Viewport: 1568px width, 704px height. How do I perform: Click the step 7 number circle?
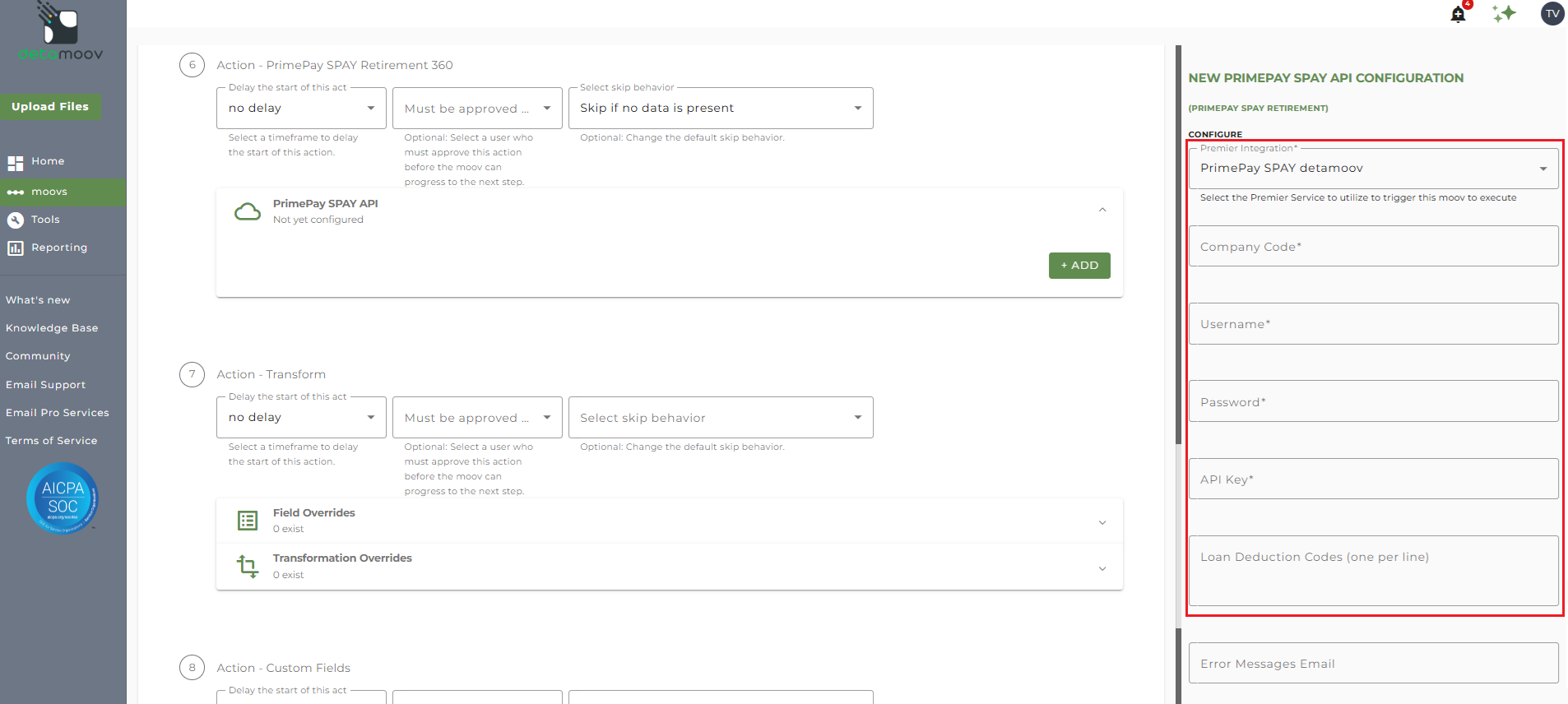click(192, 375)
